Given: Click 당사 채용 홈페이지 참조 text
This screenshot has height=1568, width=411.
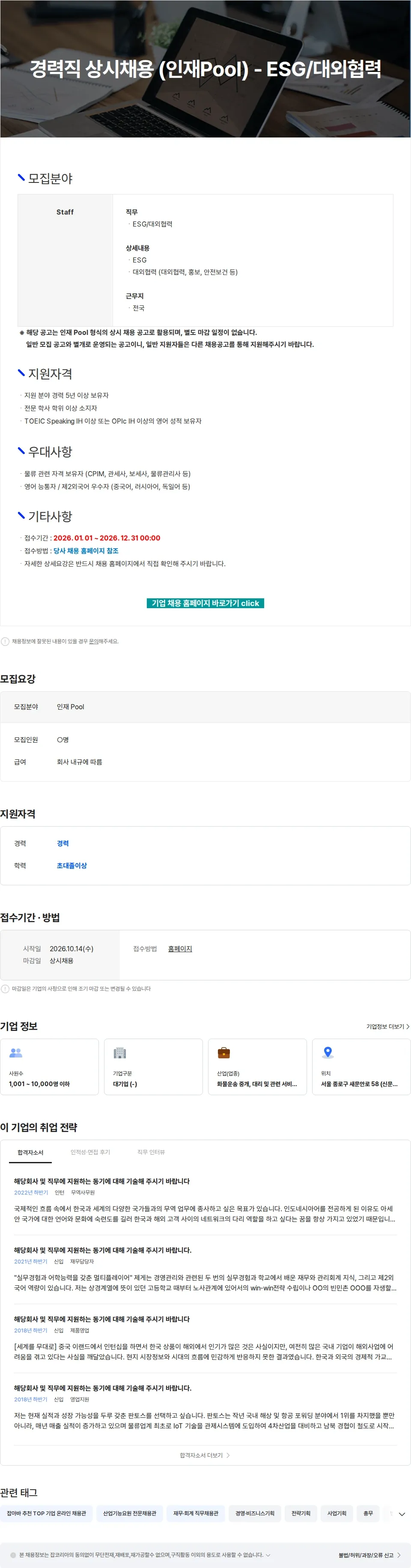Looking at the screenshot, I should (86, 551).
